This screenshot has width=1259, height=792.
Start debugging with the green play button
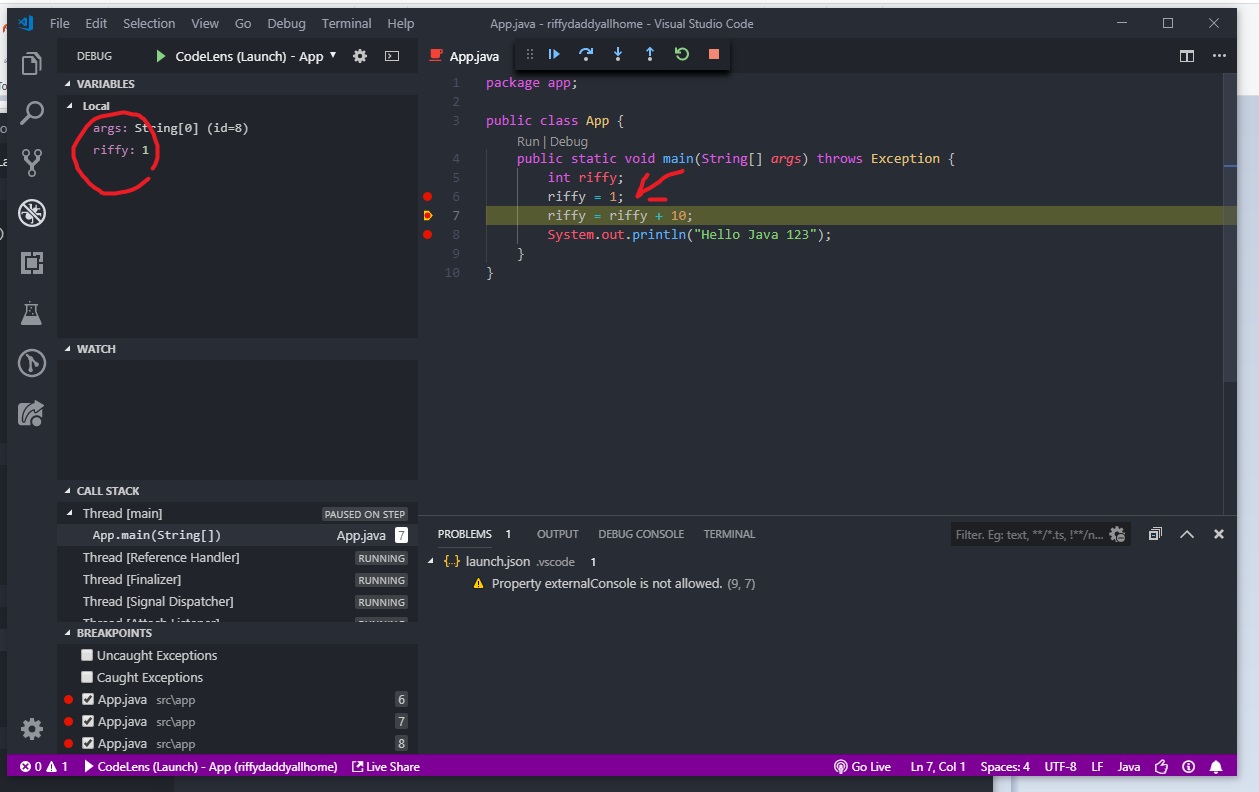click(x=160, y=56)
